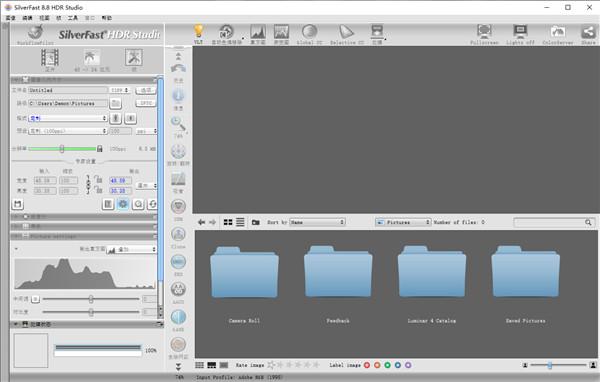
Task: Open the format dropdown in frame panel
Action: pyautogui.click(x=68, y=118)
